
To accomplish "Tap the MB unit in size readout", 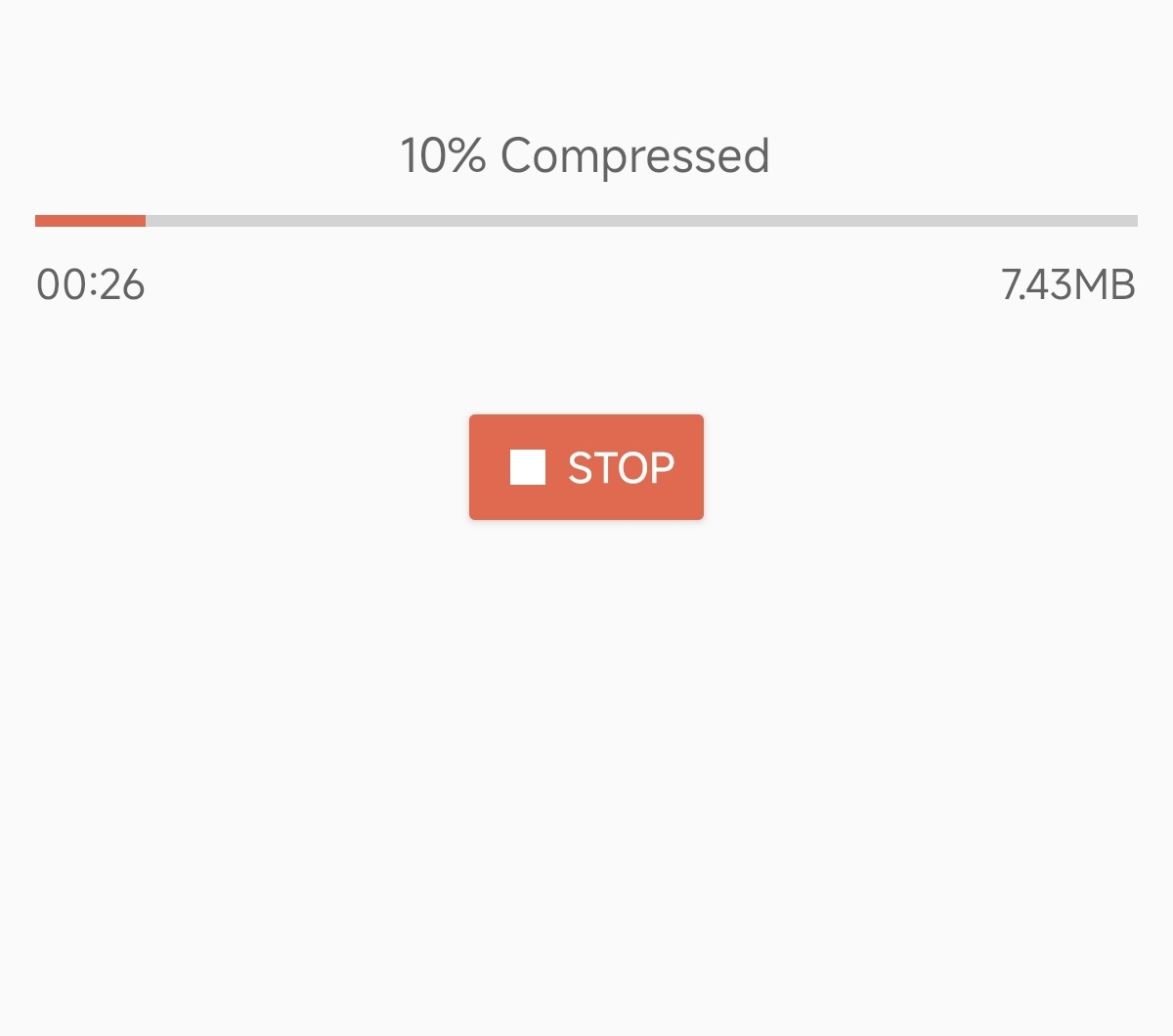I will [x=1105, y=285].
